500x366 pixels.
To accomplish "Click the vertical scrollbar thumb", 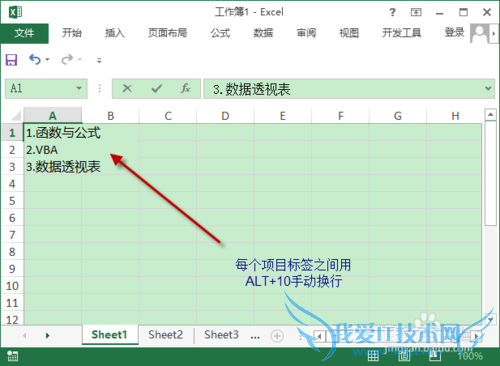I will [x=490, y=173].
